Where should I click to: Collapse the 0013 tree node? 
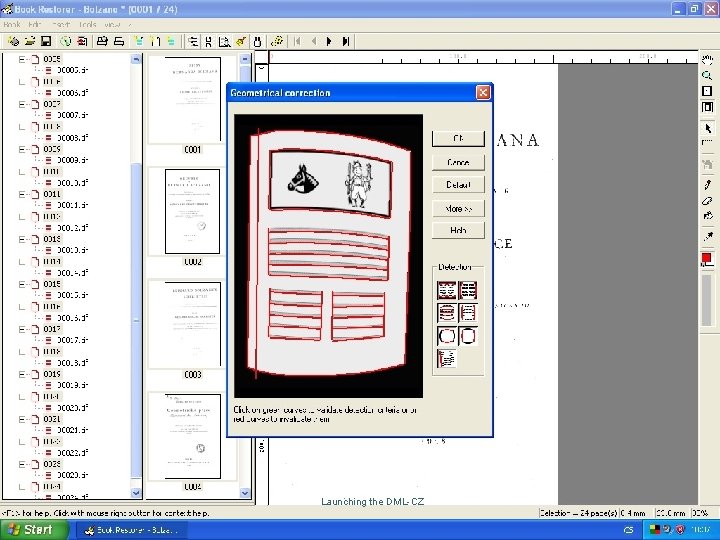point(21,239)
